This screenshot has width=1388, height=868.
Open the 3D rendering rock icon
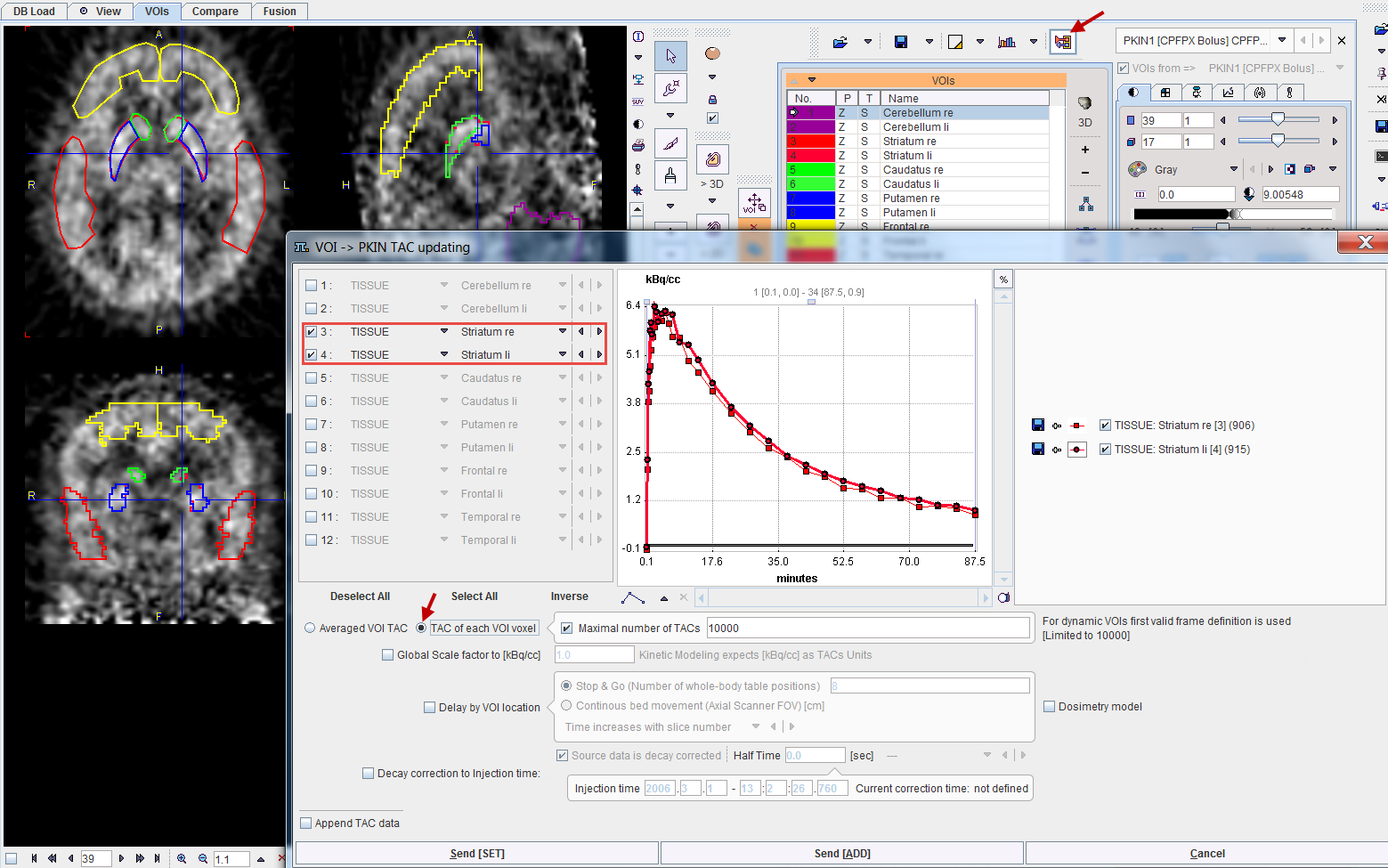pyautogui.click(x=1084, y=103)
